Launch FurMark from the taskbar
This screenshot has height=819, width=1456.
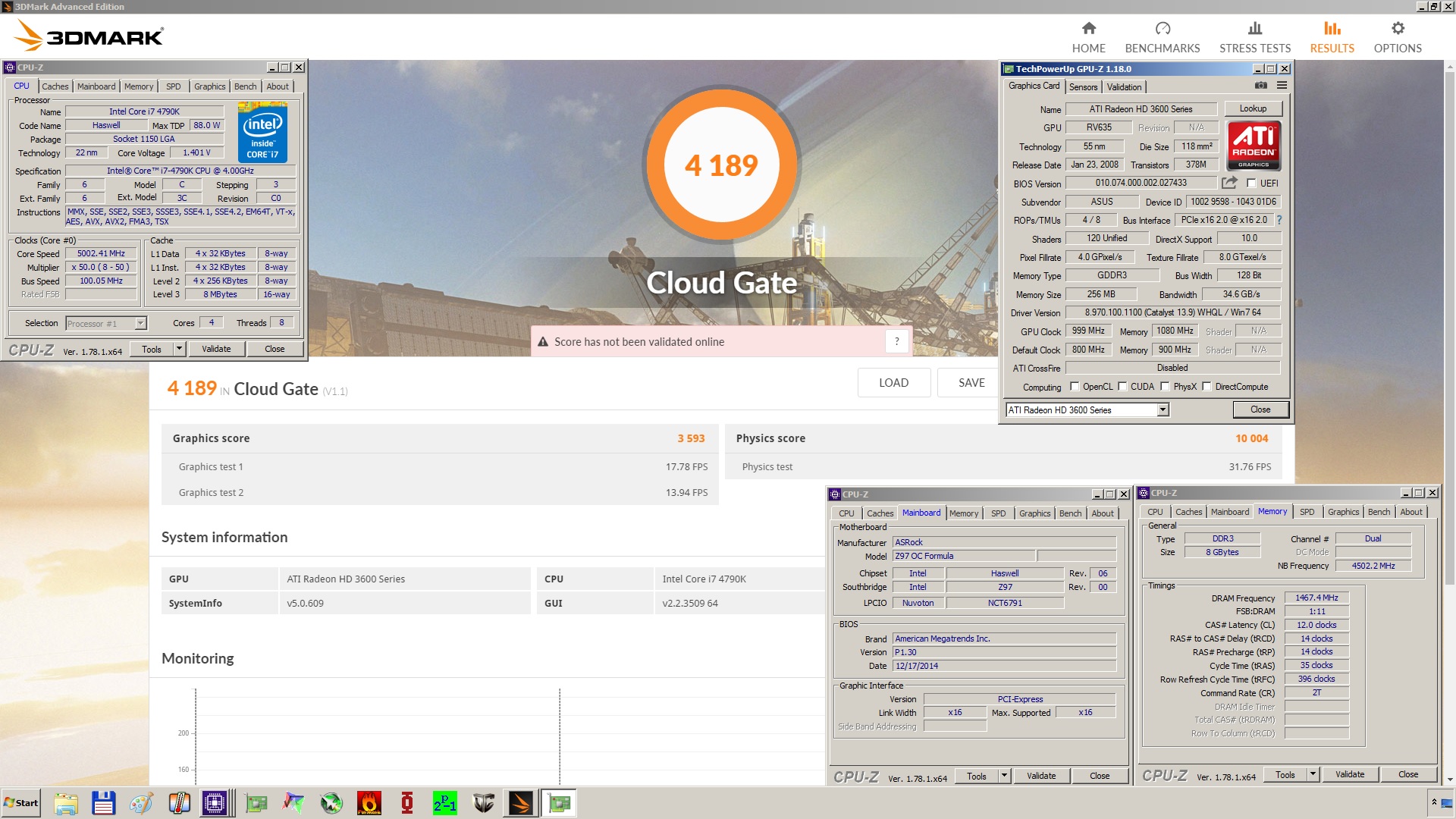click(x=369, y=802)
